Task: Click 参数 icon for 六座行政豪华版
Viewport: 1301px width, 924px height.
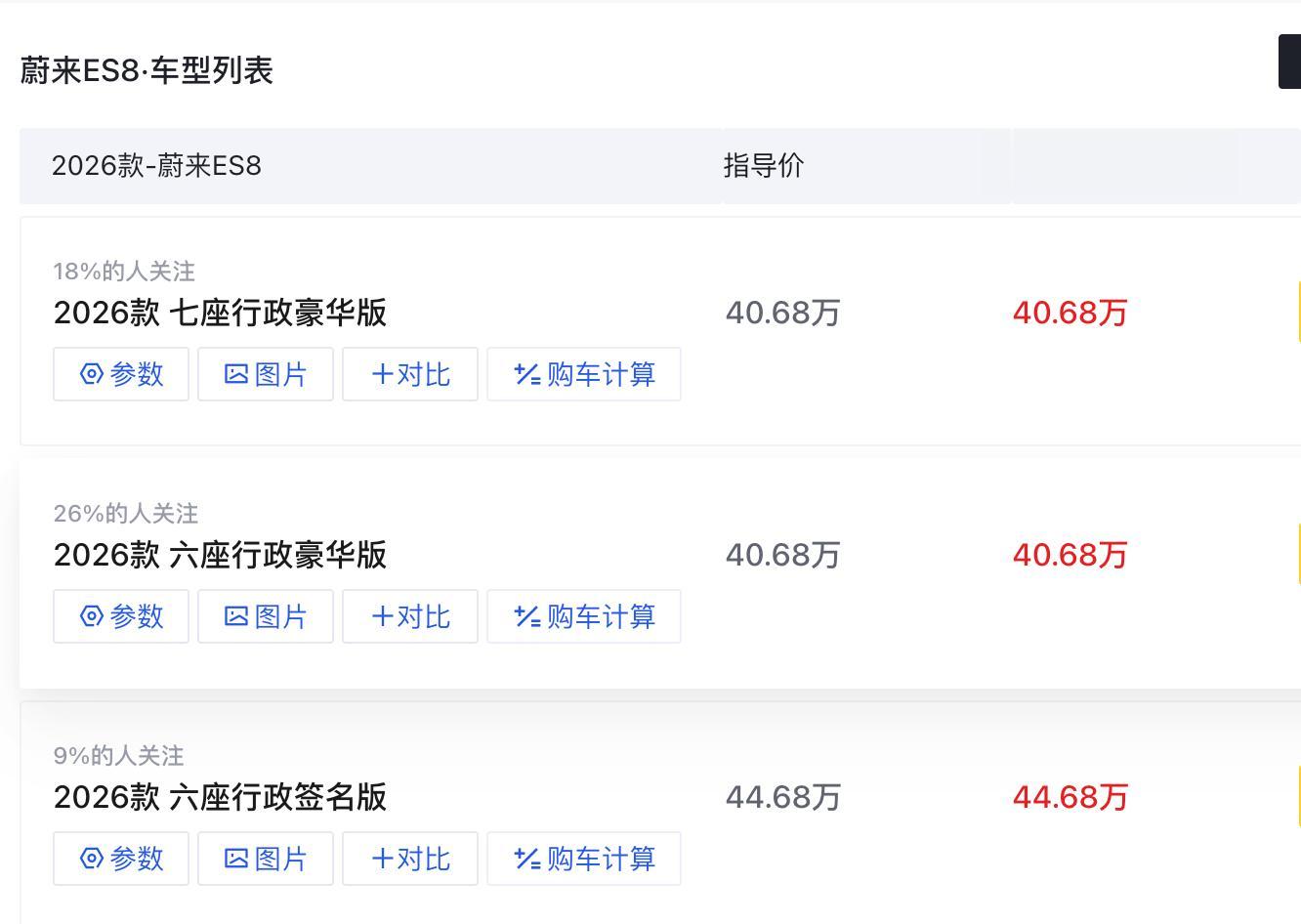Action: click(92, 616)
